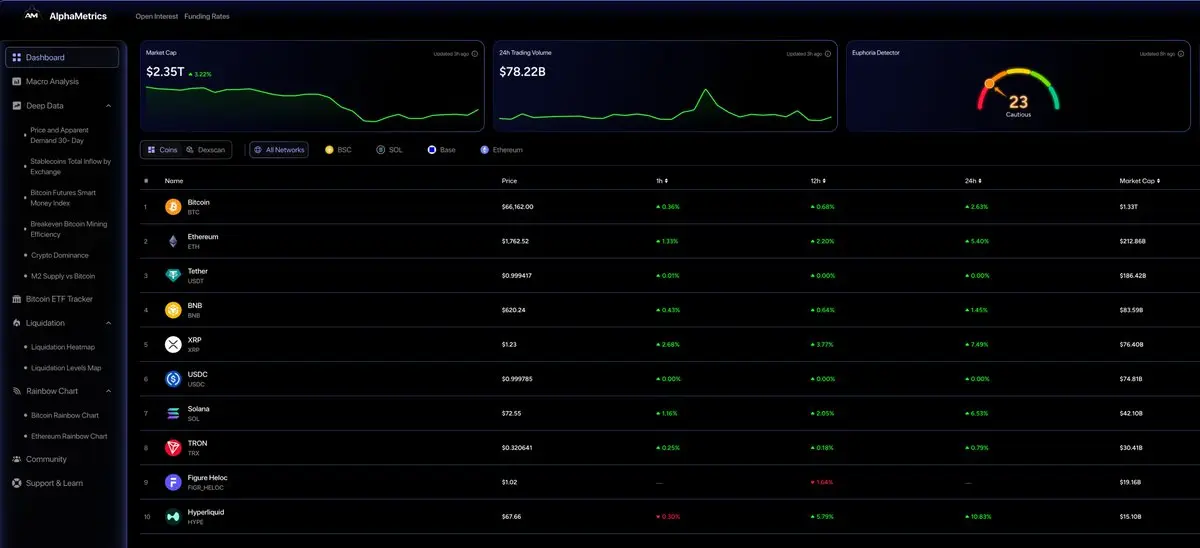The width and height of the screenshot is (1200, 548).
Task: Click the Market Cap value $2.35T
Action: tap(165, 72)
